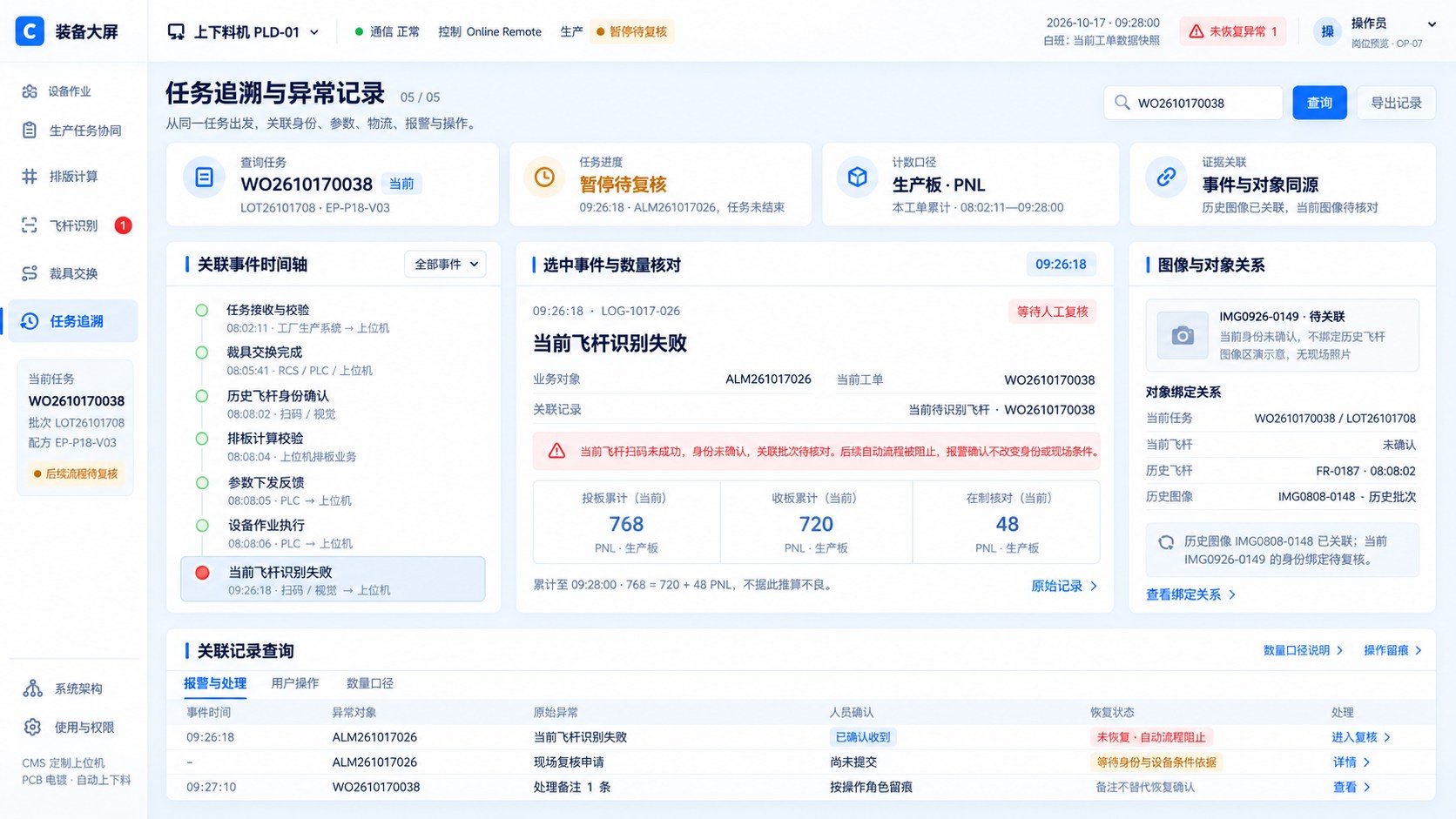Open 查看绑定关系 link
Screen dimensions: 1456x819
click(1190, 594)
